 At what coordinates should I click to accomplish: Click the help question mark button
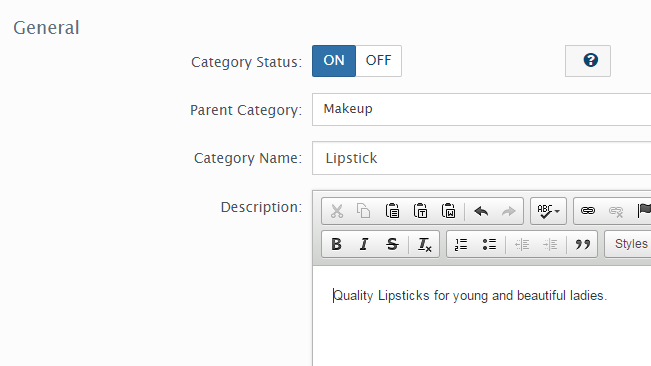click(588, 61)
